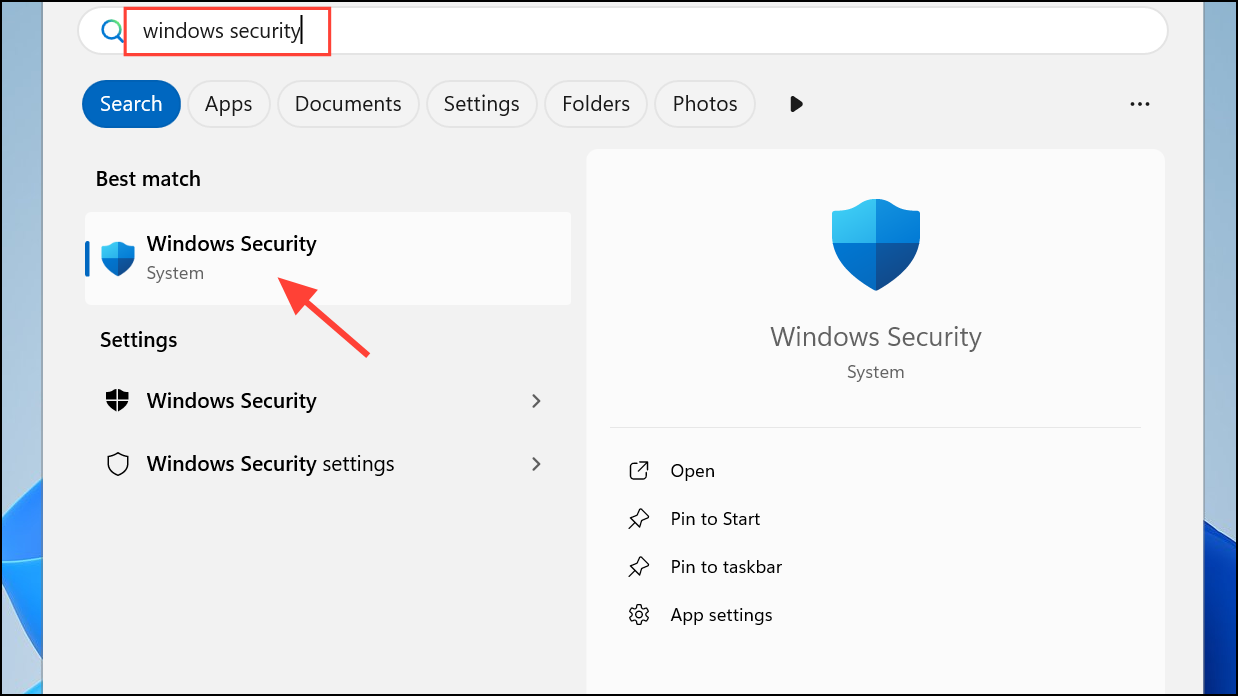Image resolution: width=1238 pixels, height=696 pixels.
Task: Click the App settings gear icon
Action: [x=639, y=614]
